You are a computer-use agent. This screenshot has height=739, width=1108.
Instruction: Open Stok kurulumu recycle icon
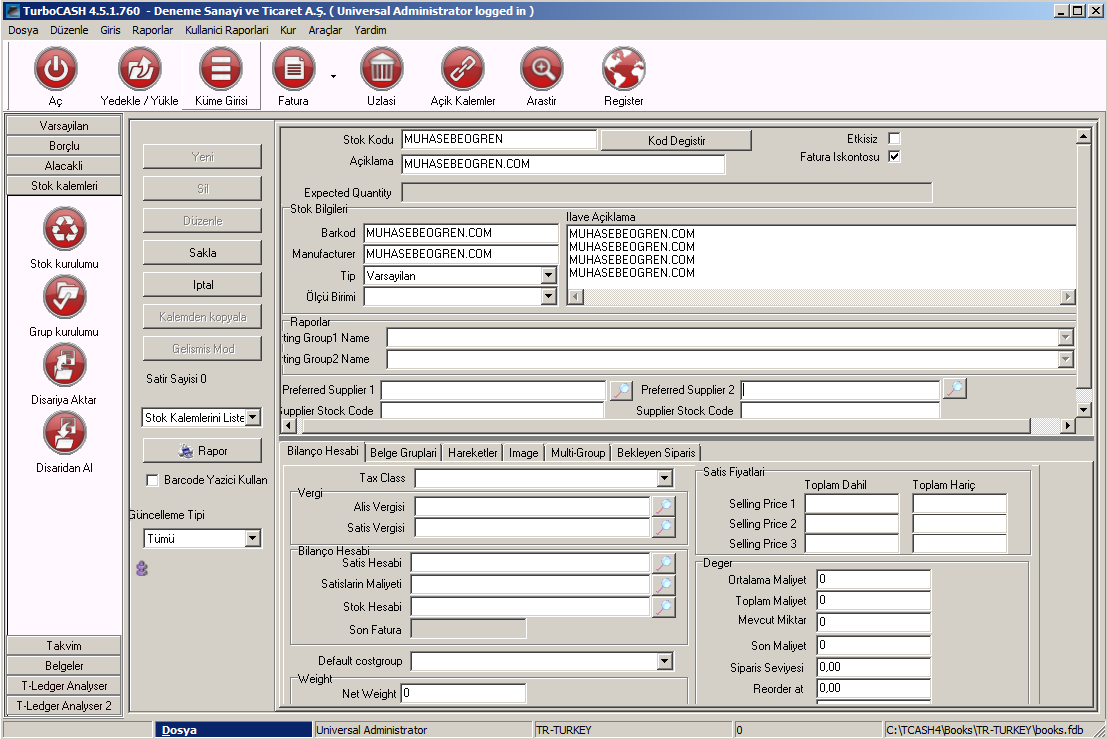click(64, 228)
